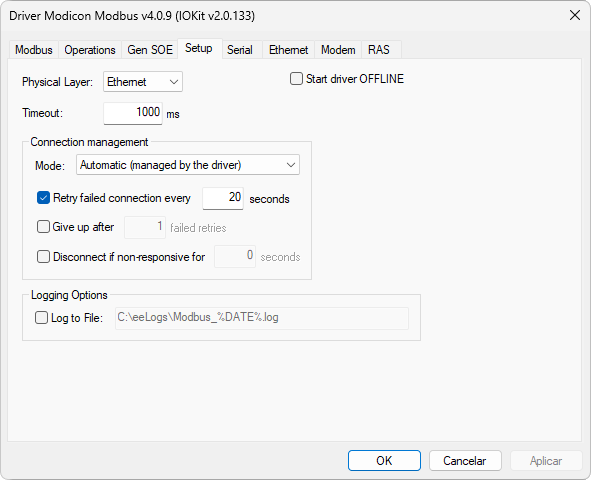Switch to the Modbus tab
This screenshot has height=480, width=591.
pos(34,50)
